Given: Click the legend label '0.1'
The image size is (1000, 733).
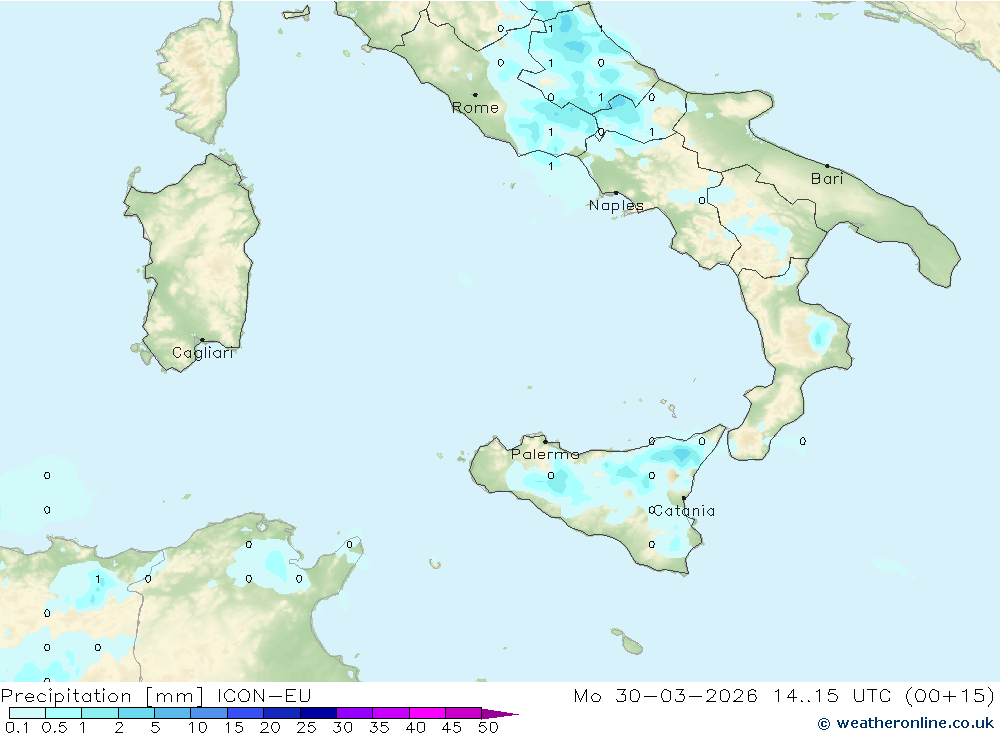Looking at the screenshot, I should point(17,727).
